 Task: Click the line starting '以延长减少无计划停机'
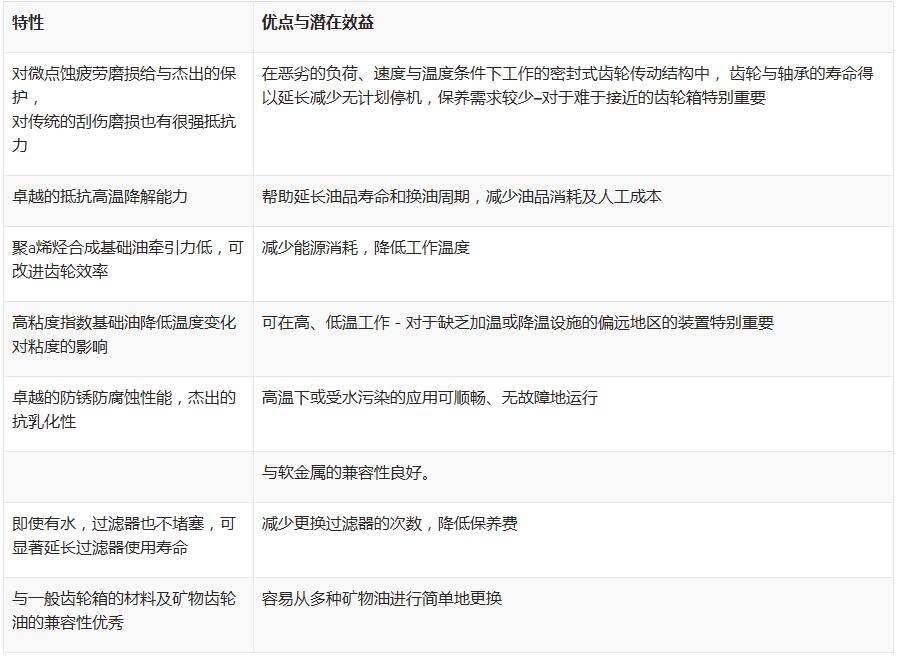pyautogui.click(x=513, y=98)
